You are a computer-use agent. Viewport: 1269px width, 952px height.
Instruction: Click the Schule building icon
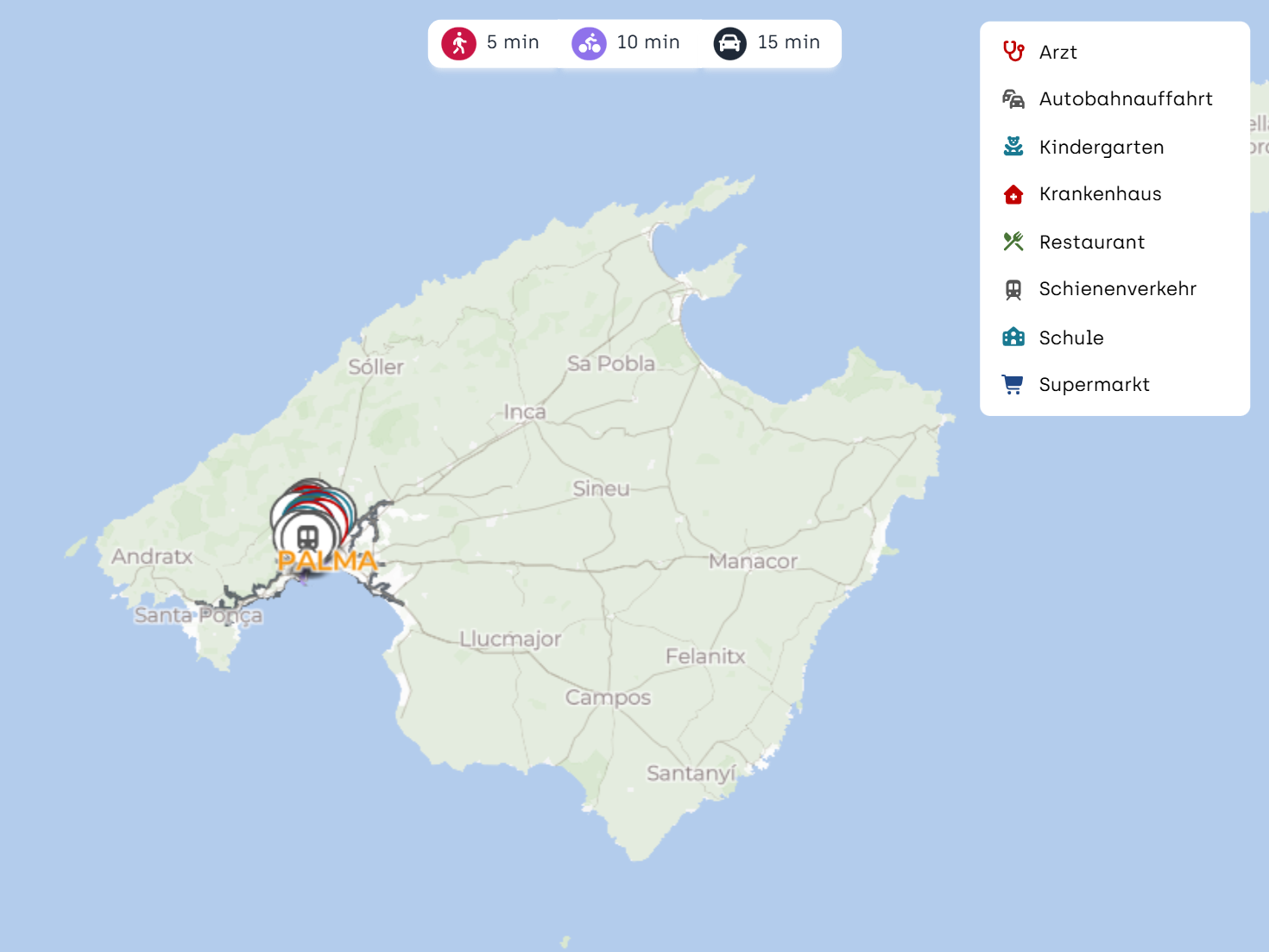click(x=1013, y=337)
